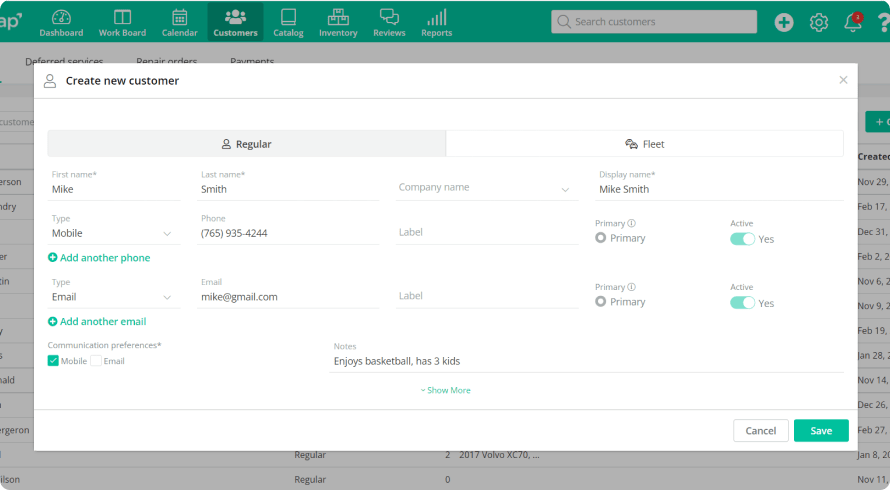The width and height of the screenshot is (890, 490).
Task: Switch to the Fleet tab
Action: [x=645, y=144]
